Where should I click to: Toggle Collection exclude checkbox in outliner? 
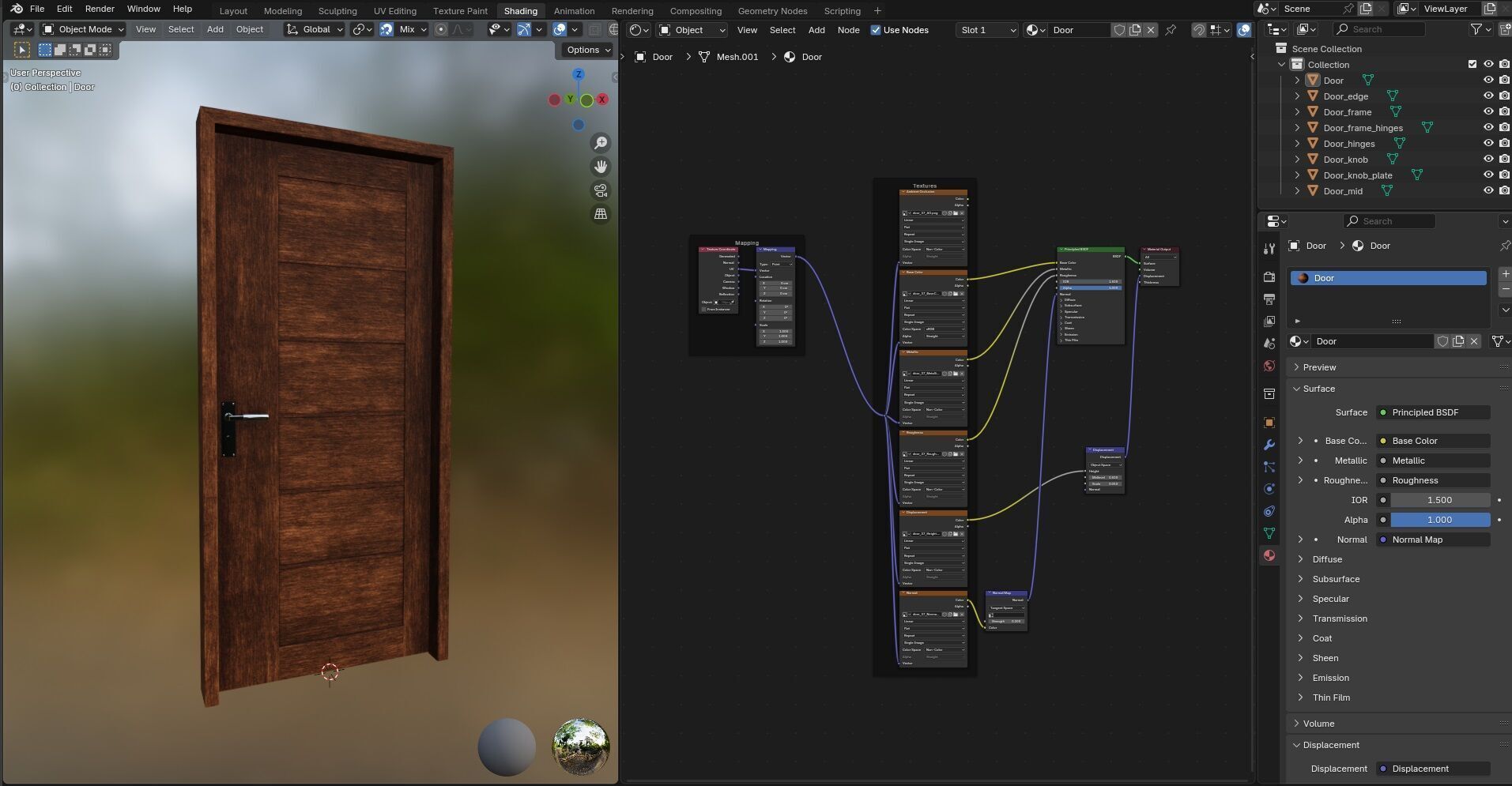(1472, 65)
